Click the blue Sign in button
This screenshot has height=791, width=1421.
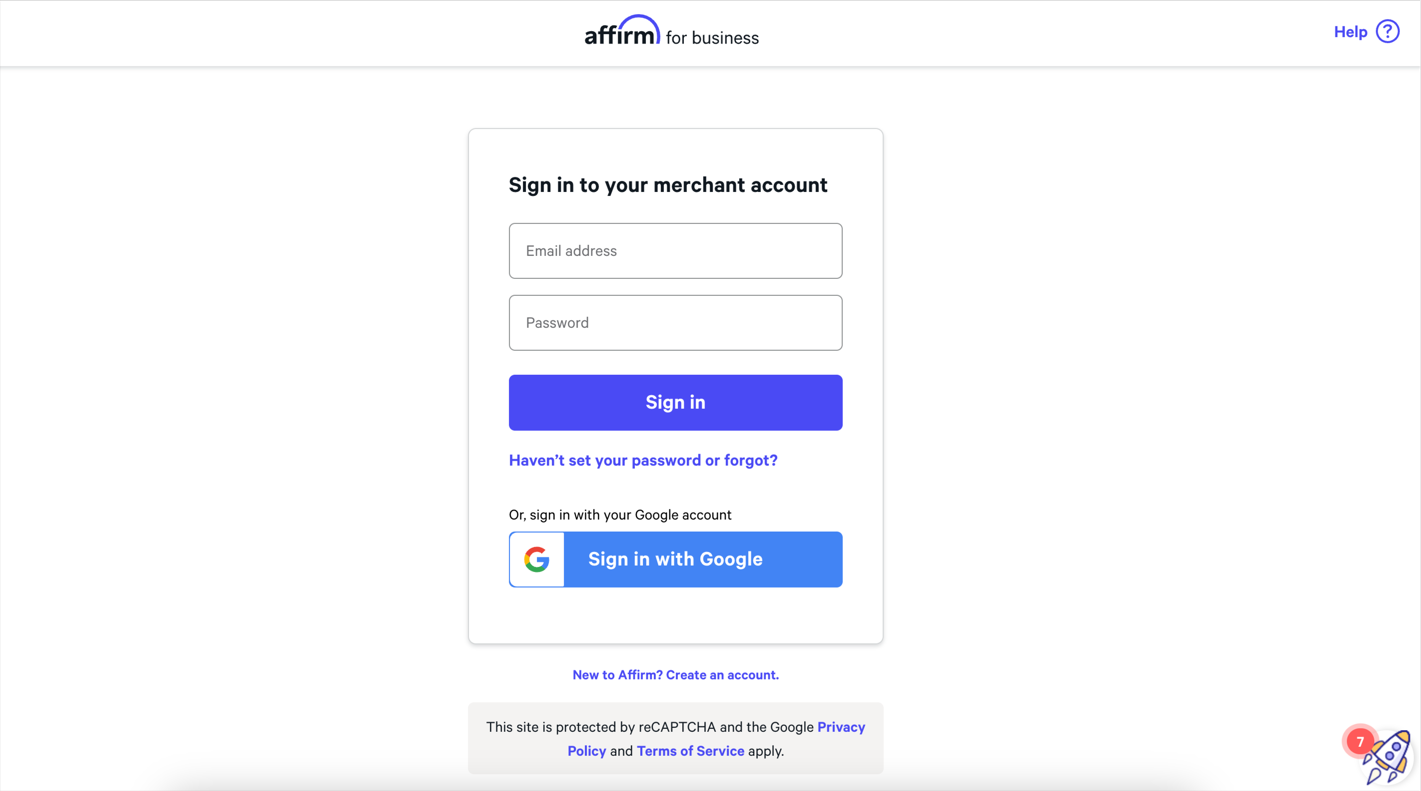pos(675,403)
